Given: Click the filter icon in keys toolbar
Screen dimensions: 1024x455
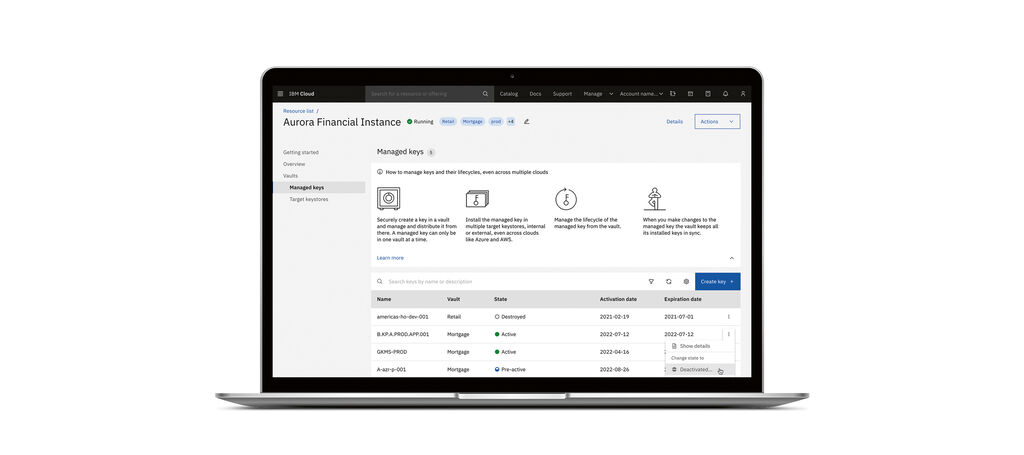Looking at the screenshot, I should pyautogui.click(x=651, y=282).
